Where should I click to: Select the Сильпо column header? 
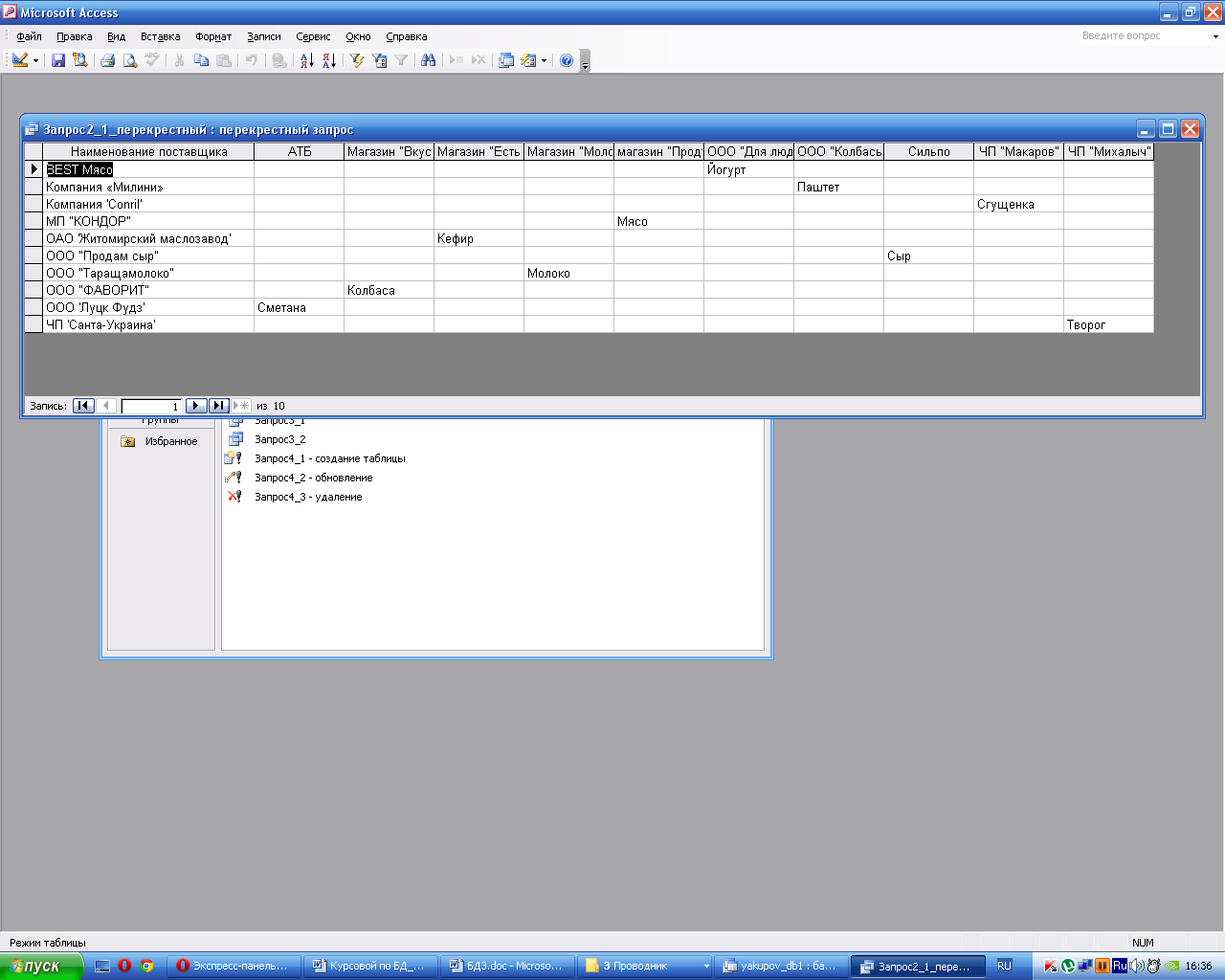click(929, 151)
